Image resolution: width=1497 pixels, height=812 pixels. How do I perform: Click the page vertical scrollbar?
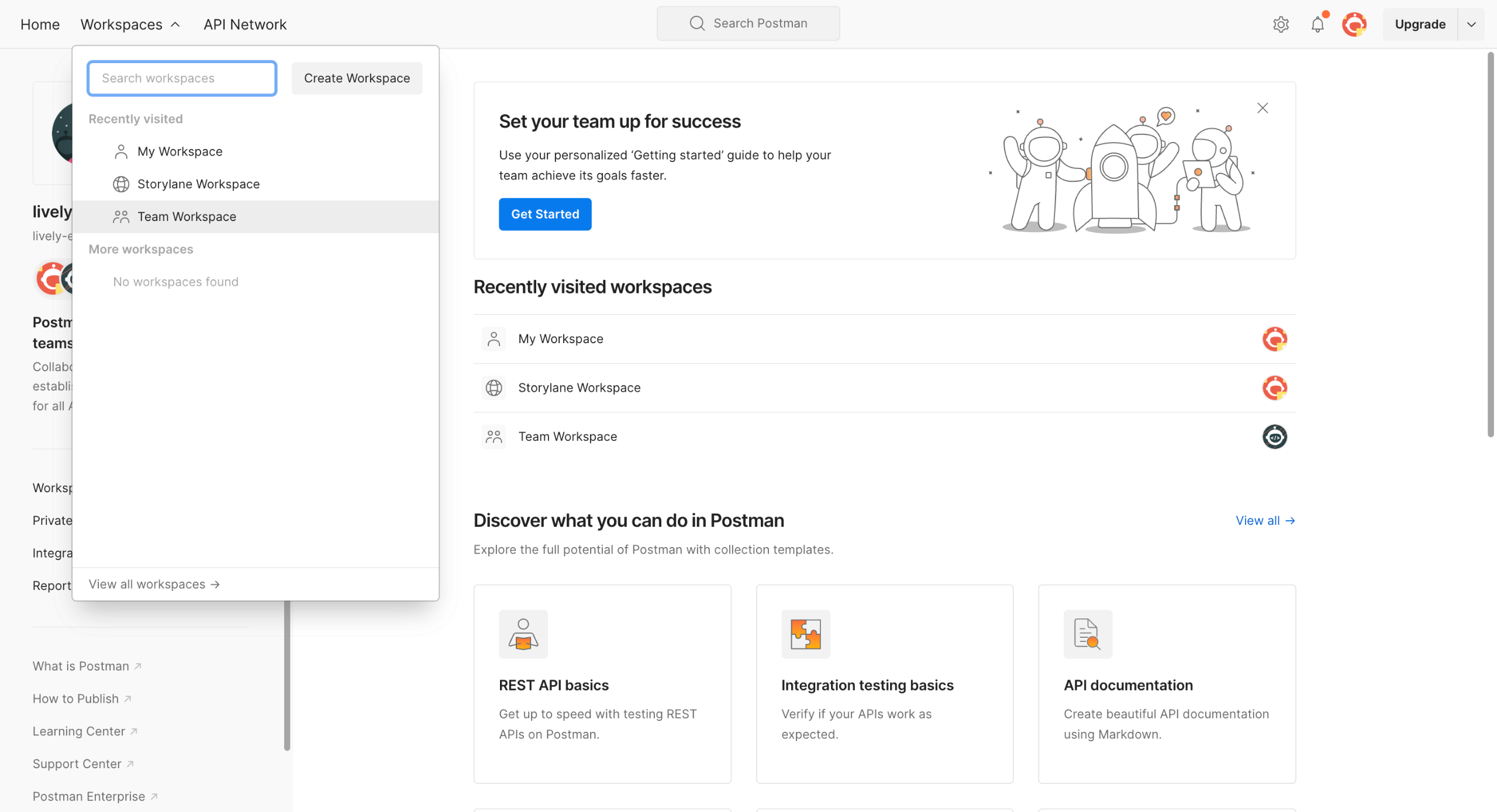[1490, 246]
